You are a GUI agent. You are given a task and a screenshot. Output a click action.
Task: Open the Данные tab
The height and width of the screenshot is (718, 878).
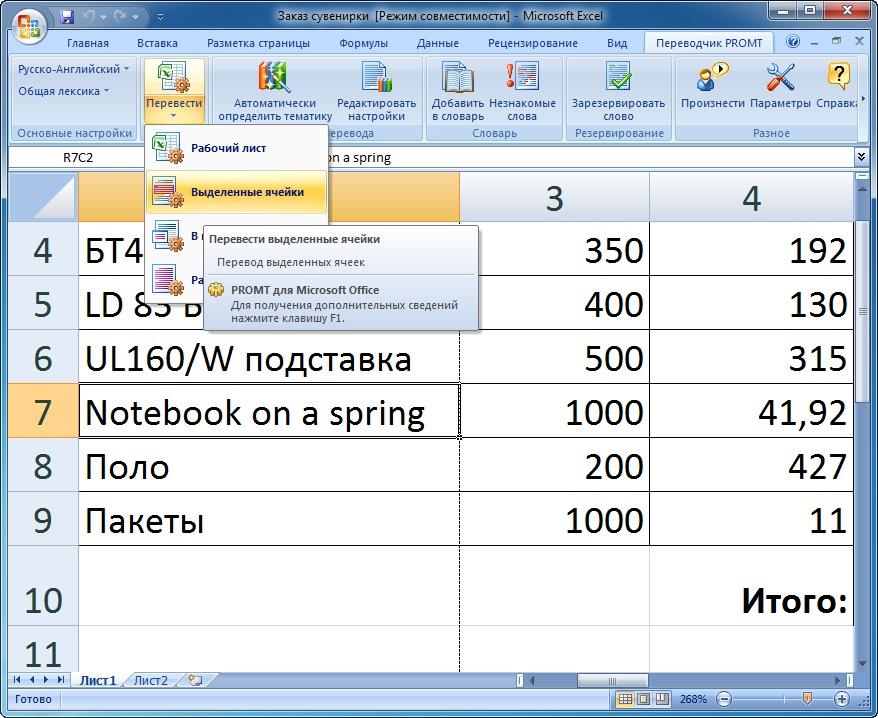(437, 43)
